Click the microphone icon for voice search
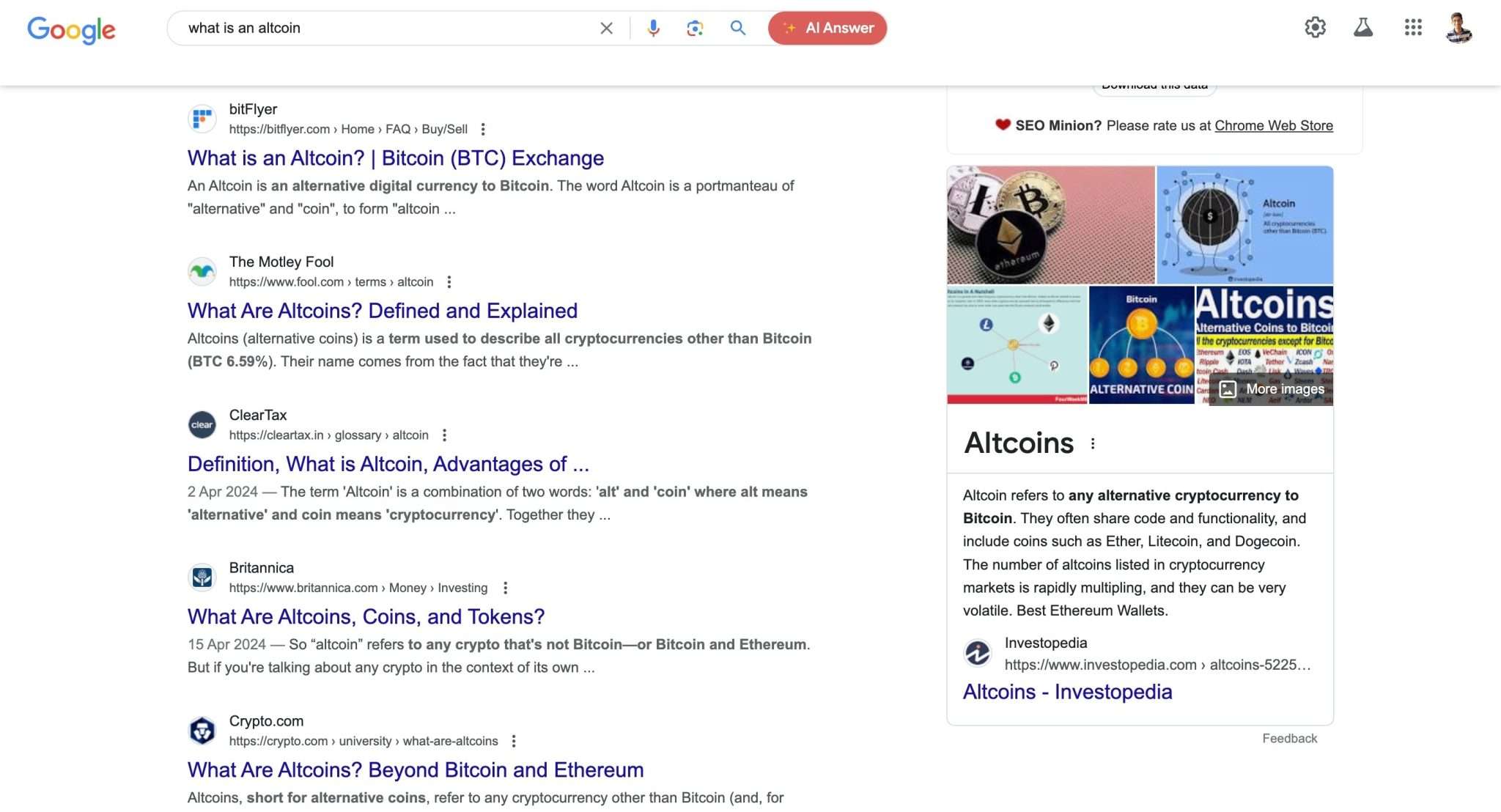 point(652,28)
